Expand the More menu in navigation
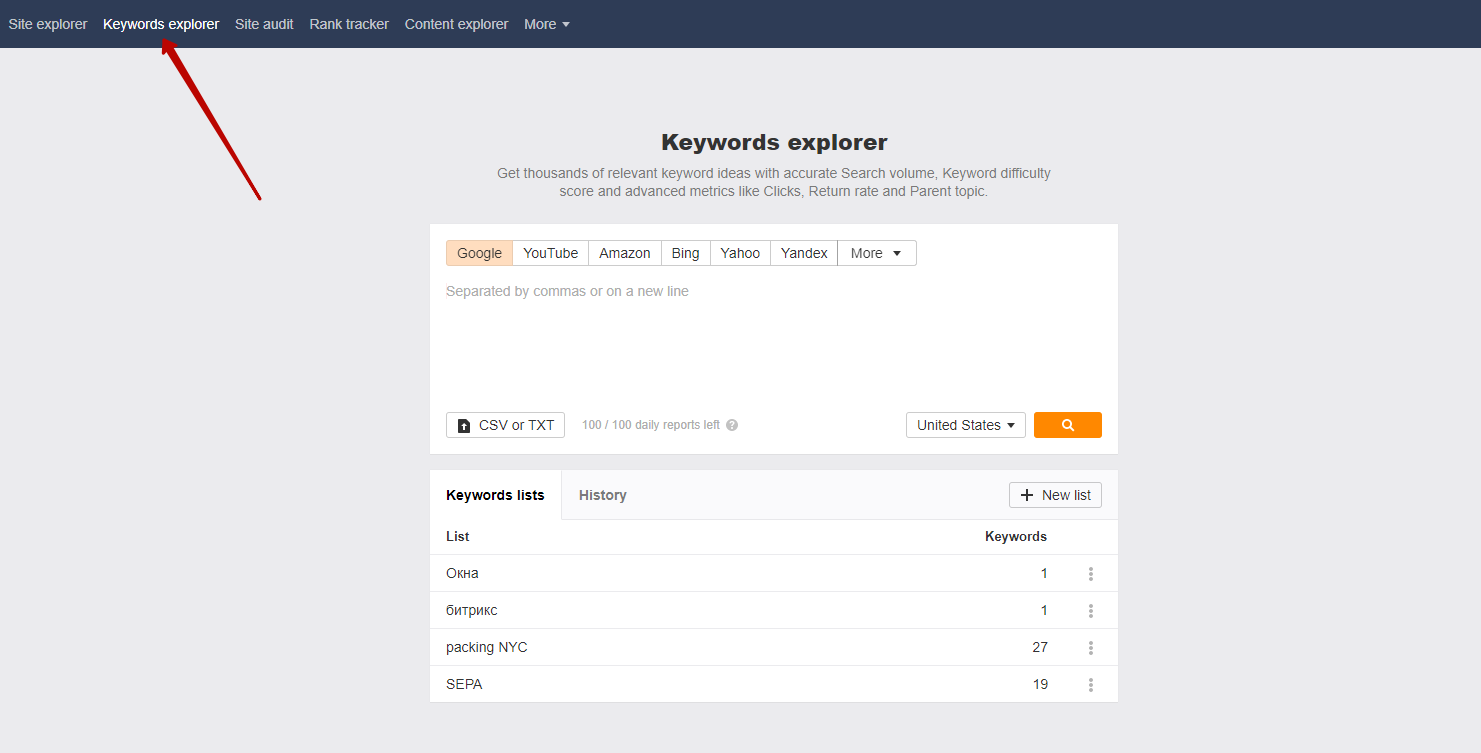 click(546, 24)
